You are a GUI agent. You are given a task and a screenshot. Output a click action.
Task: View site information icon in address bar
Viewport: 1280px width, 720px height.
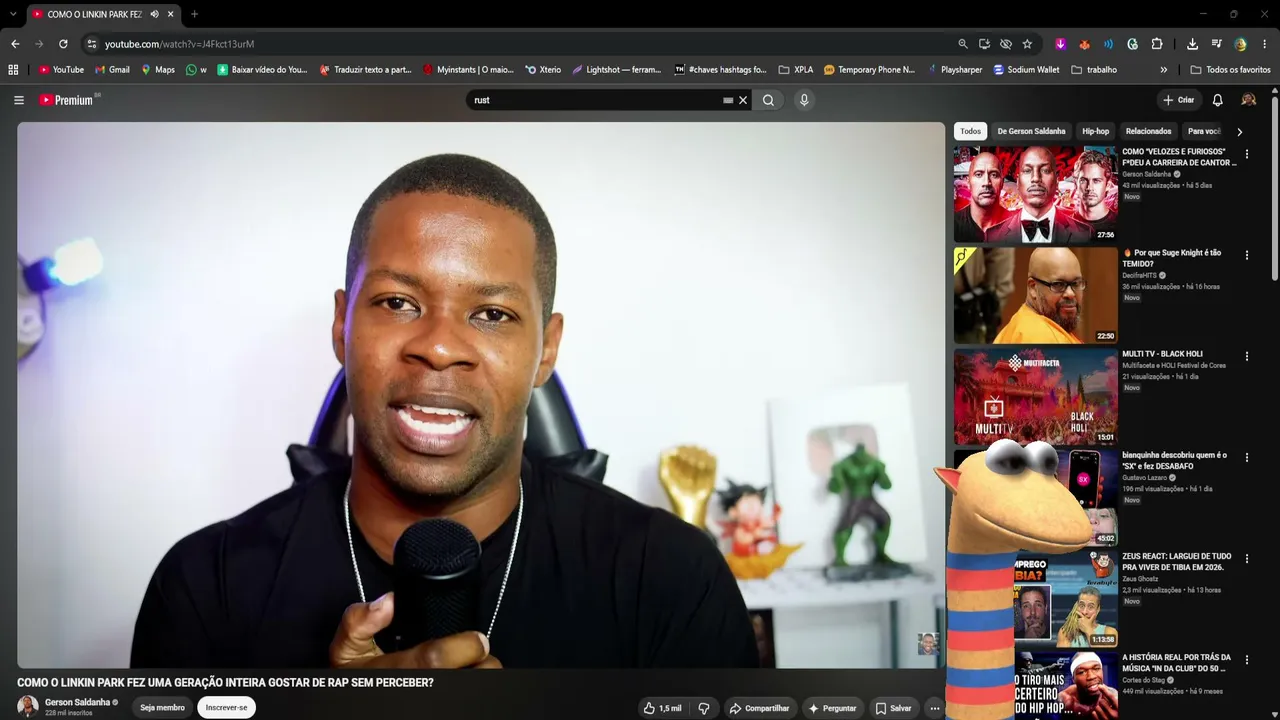(91, 44)
